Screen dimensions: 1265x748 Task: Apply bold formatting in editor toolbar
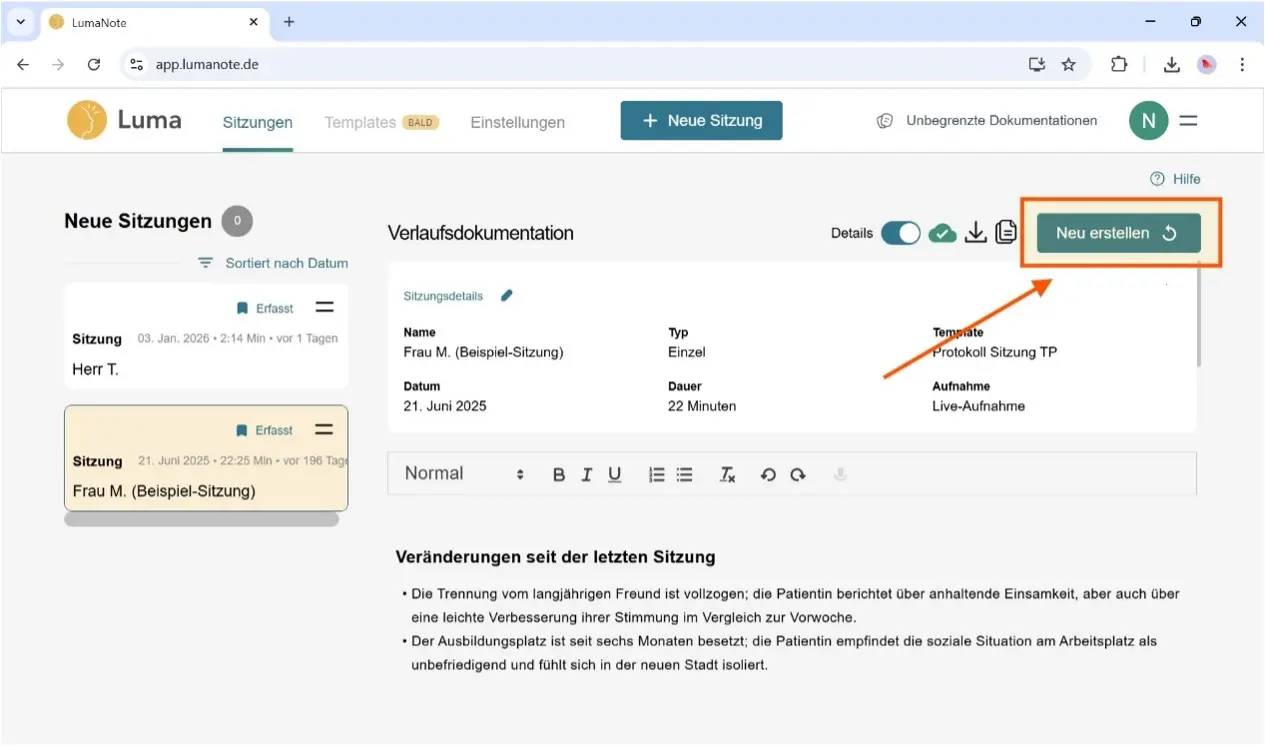[559, 475]
